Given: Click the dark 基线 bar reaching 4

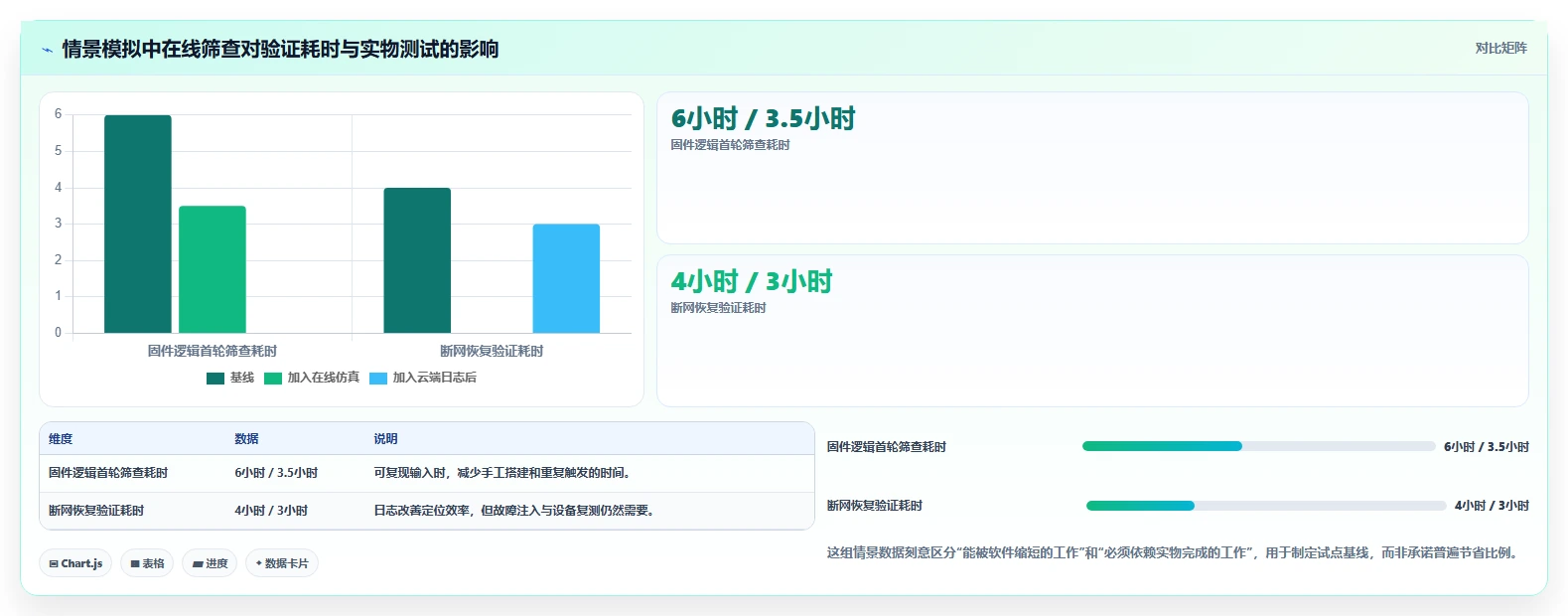Looking at the screenshot, I should coord(417,260).
